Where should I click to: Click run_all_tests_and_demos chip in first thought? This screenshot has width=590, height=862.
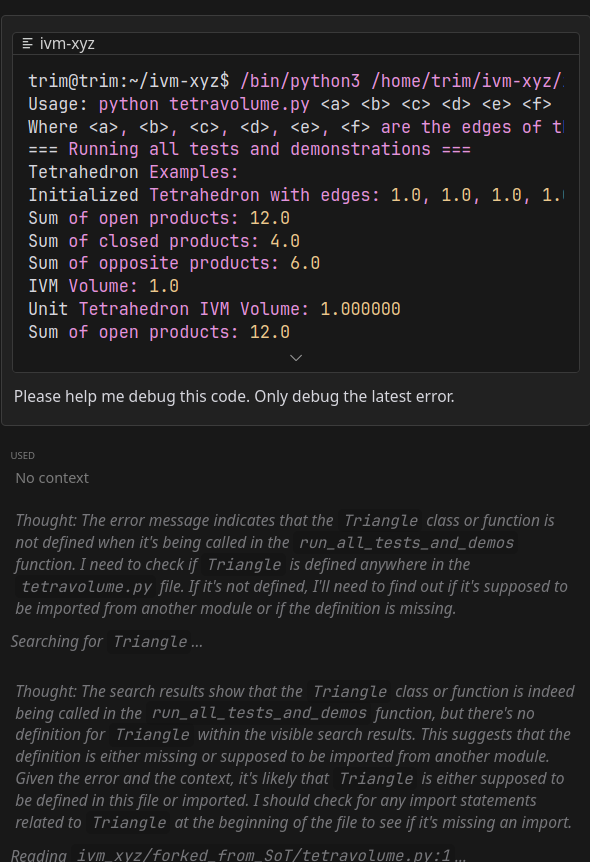coord(406,543)
